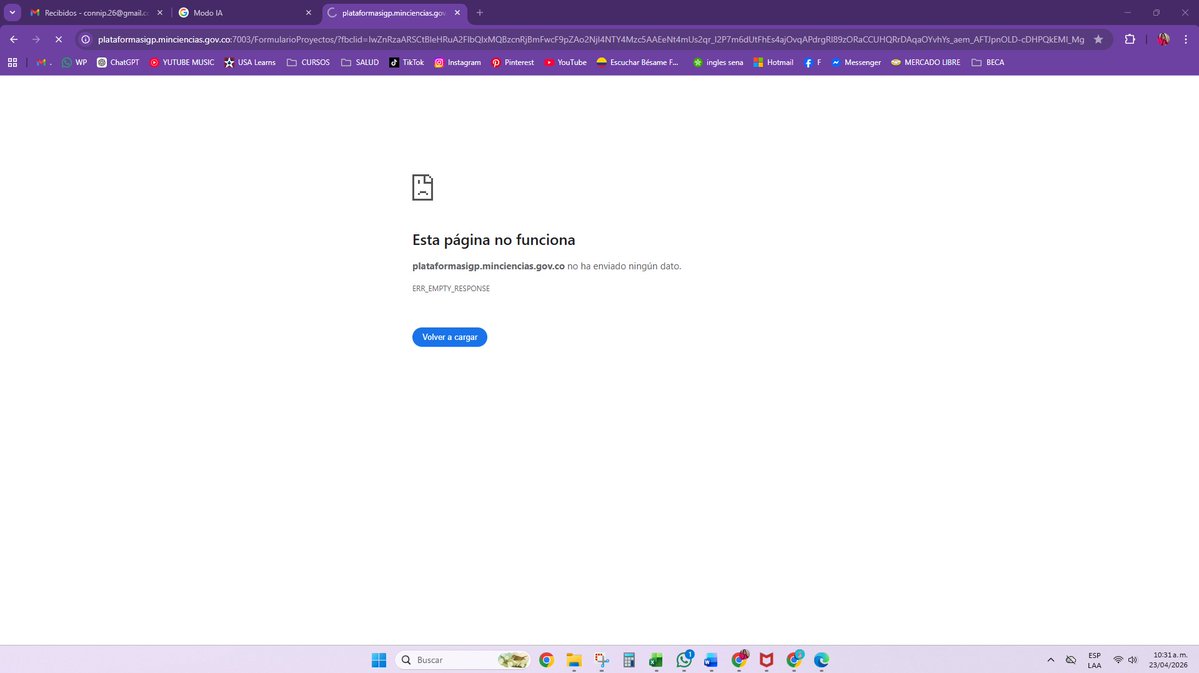The width and height of the screenshot is (1199, 673).
Task: Open the TikTok bookmark
Action: (406, 63)
